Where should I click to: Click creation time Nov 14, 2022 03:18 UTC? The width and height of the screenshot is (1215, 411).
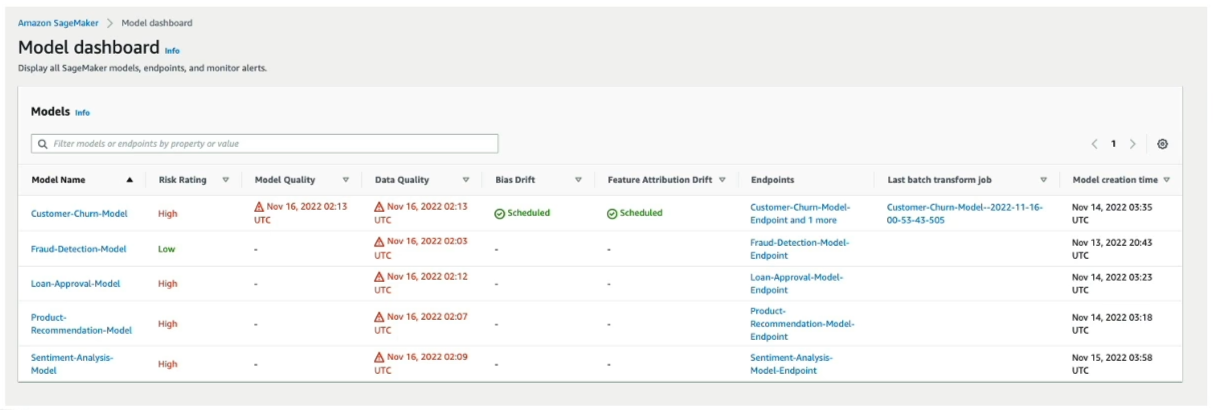coord(1113,323)
